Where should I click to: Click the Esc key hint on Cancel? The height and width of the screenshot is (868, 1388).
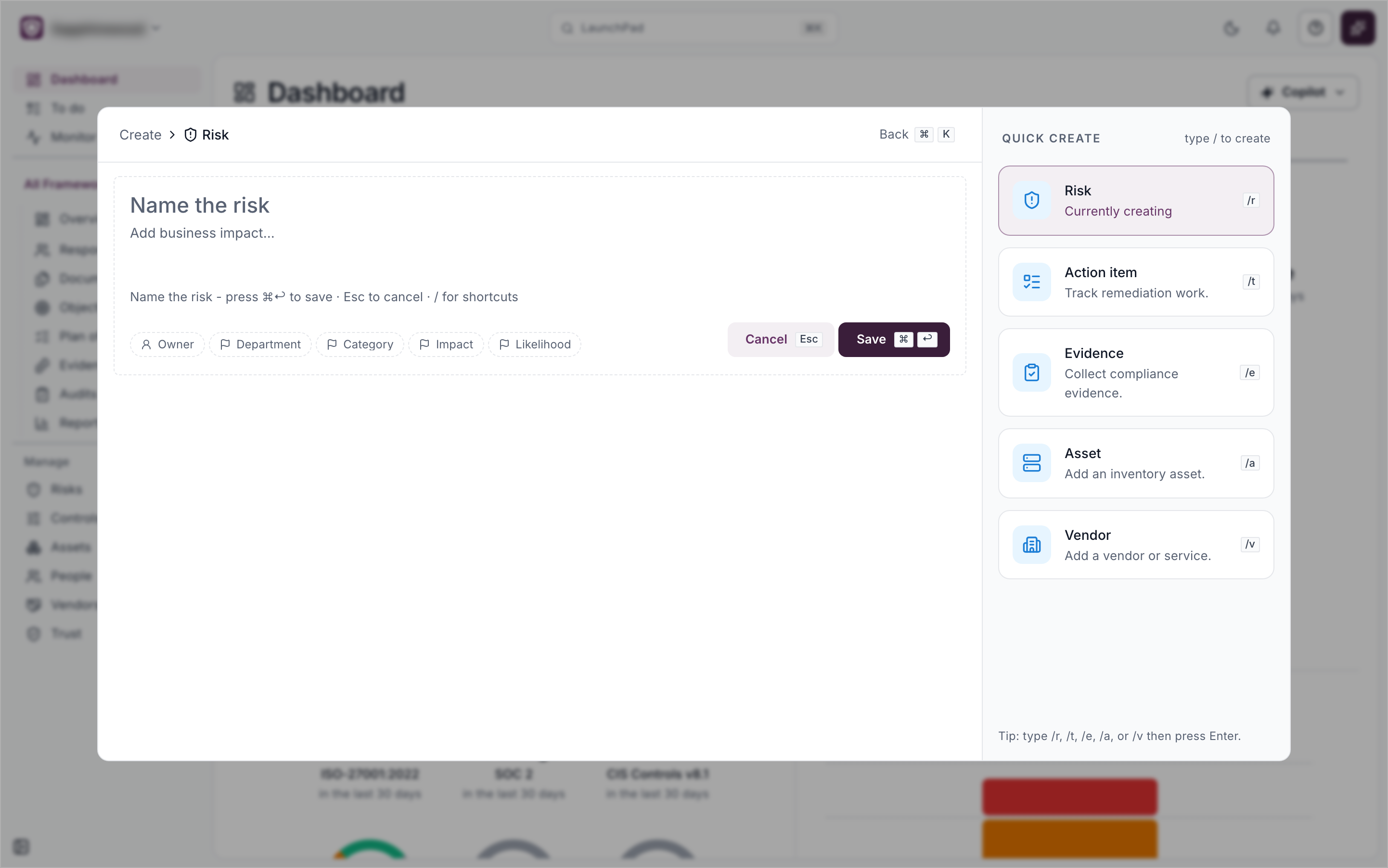tap(809, 339)
